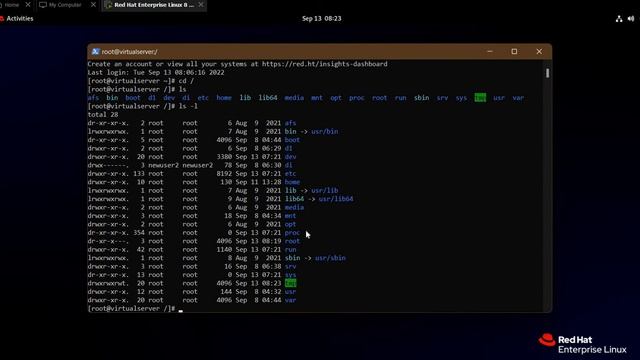Image resolution: width=640 pixels, height=360 pixels.
Task: Click the 'usr/sbin' symlink target
Action: pyautogui.click(x=330, y=258)
